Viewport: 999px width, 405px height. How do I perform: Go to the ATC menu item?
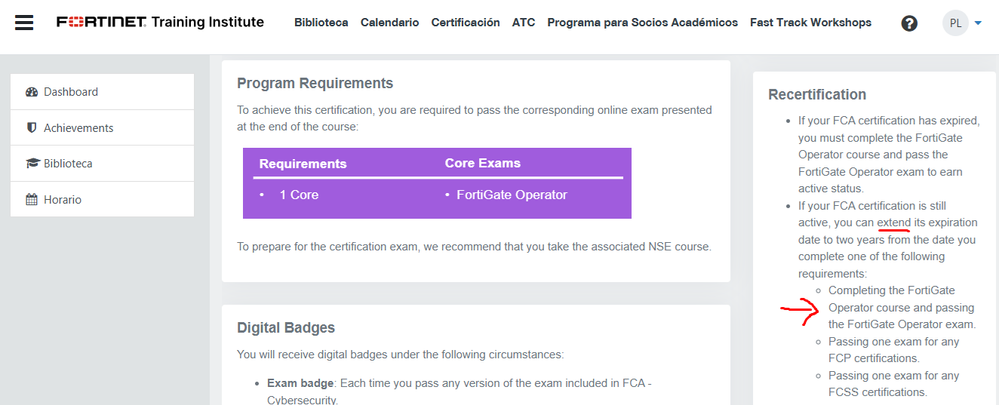click(523, 23)
